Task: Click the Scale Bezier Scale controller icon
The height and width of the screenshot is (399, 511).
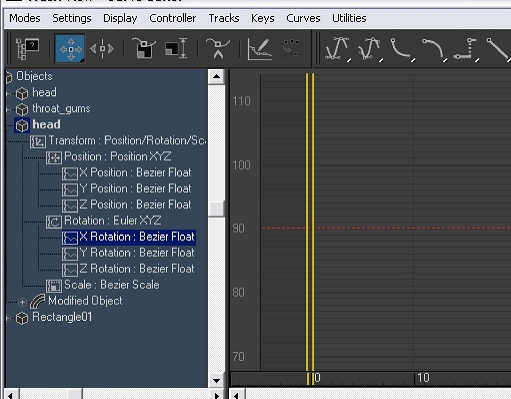Action: [x=54, y=286]
